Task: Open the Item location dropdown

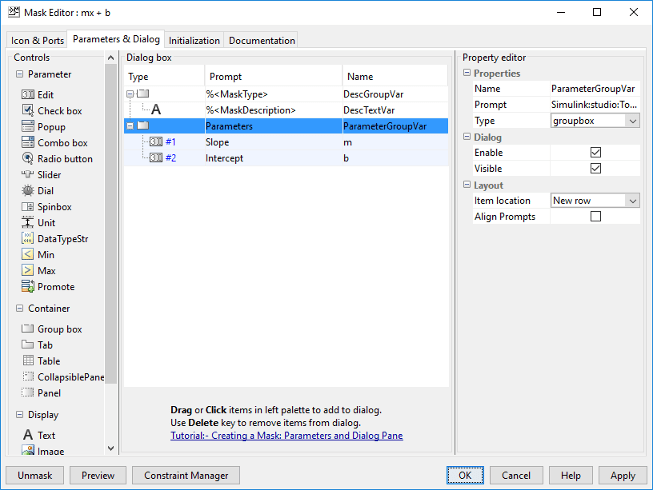Action: (632, 201)
